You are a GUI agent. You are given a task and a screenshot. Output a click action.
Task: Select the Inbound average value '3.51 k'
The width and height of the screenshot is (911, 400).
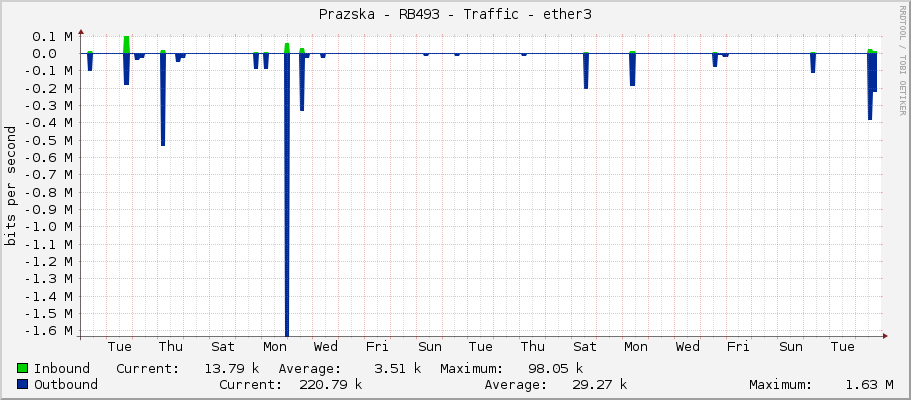397,368
